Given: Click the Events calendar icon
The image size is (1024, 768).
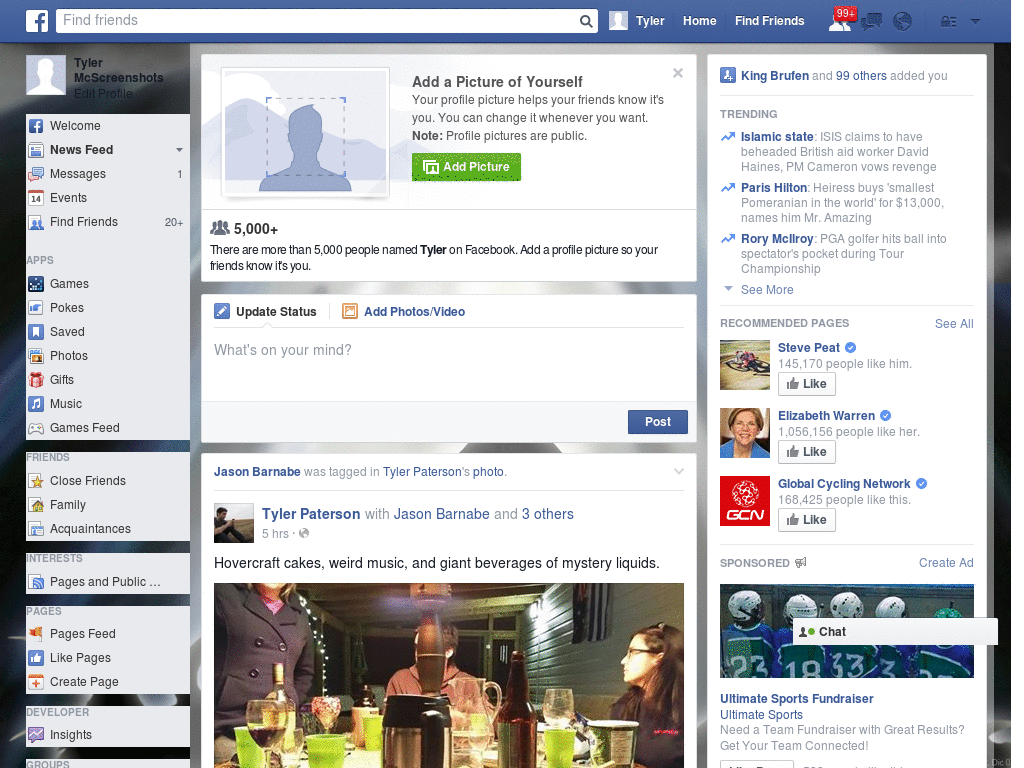Looking at the screenshot, I should point(36,198).
